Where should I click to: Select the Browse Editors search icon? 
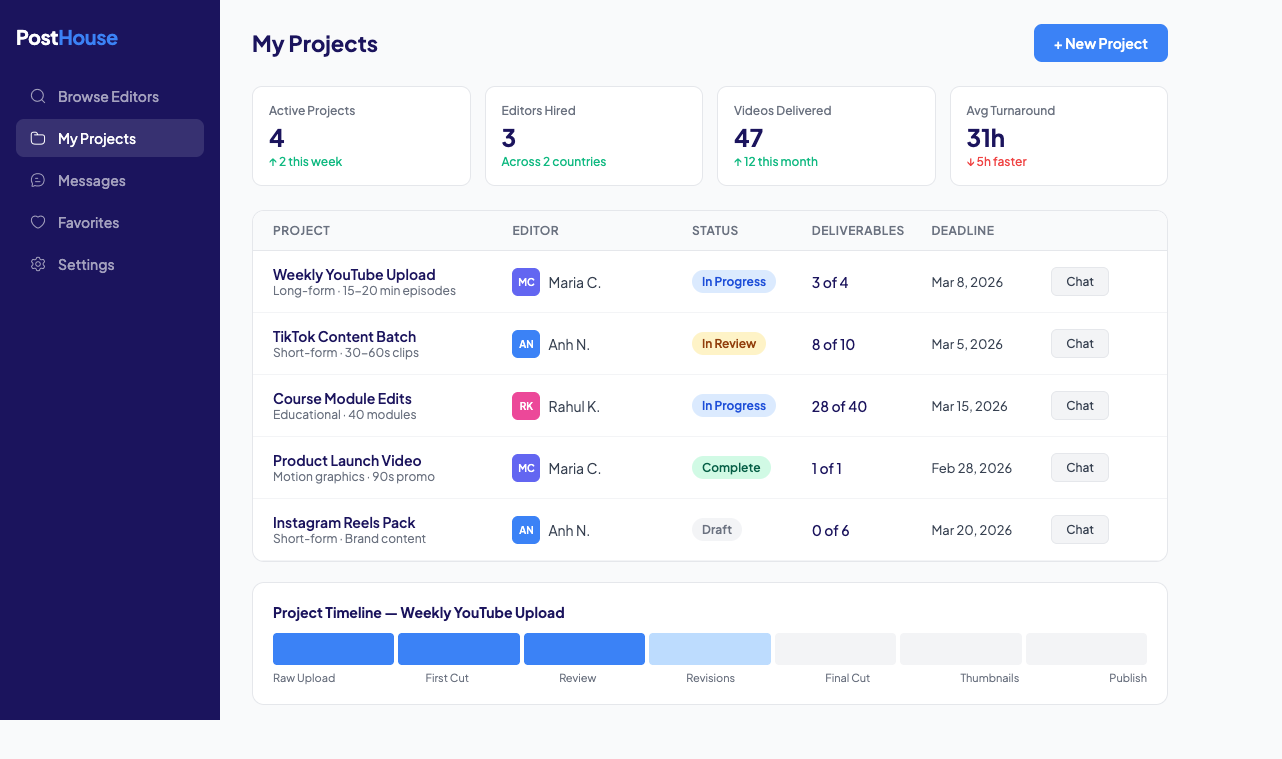[x=38, y=96]
